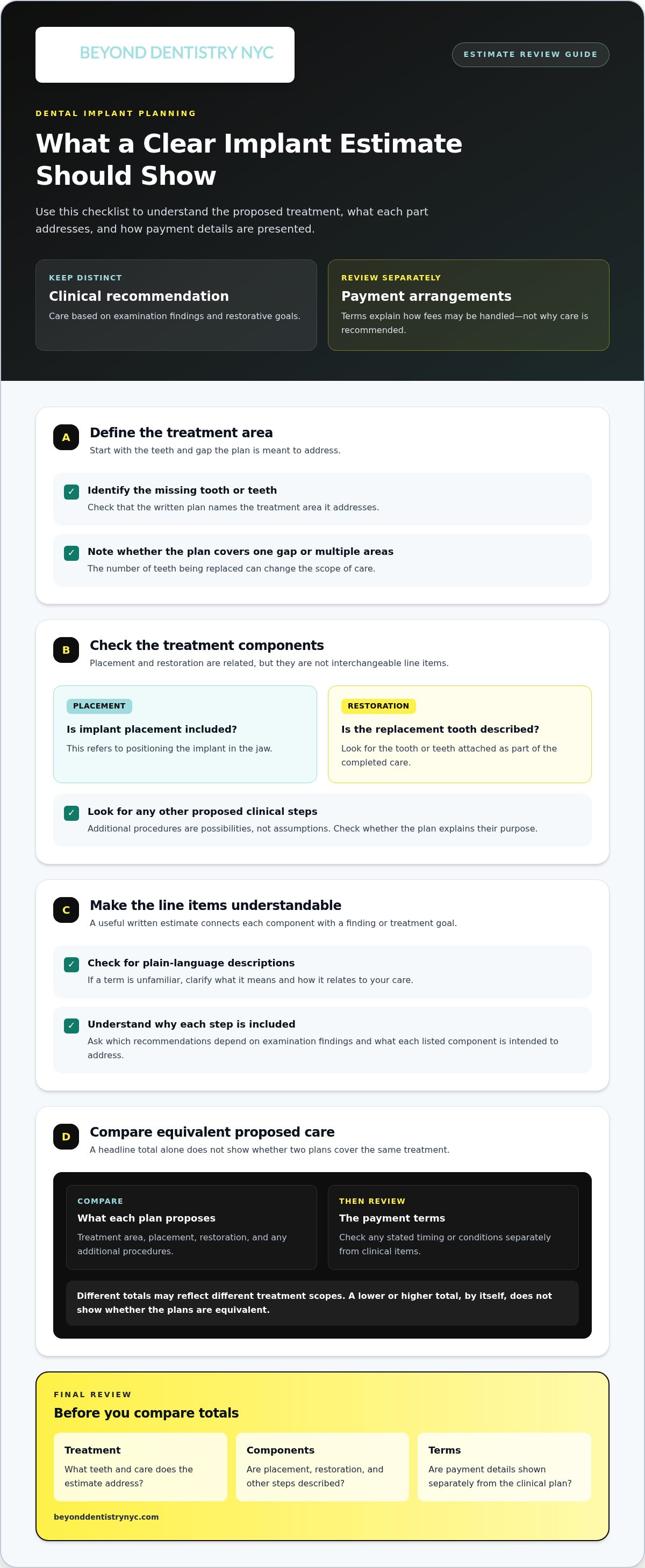Toggle the 'one gap or multiple areas' checkbox

71,553
